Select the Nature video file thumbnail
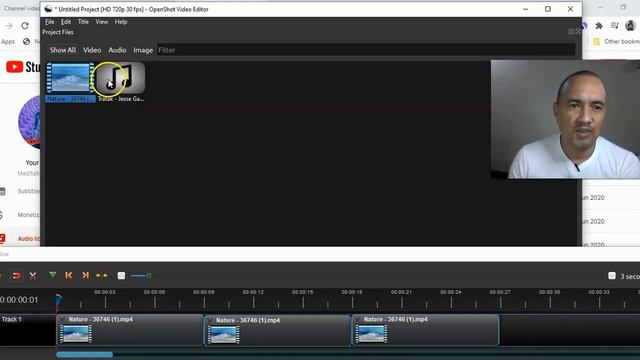 [x=70, y=78]
